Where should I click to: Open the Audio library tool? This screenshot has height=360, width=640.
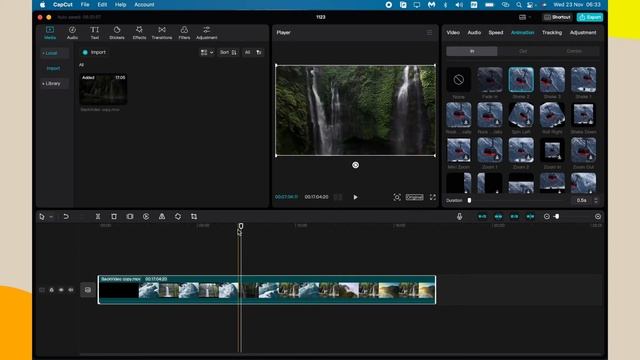[72, 33]
